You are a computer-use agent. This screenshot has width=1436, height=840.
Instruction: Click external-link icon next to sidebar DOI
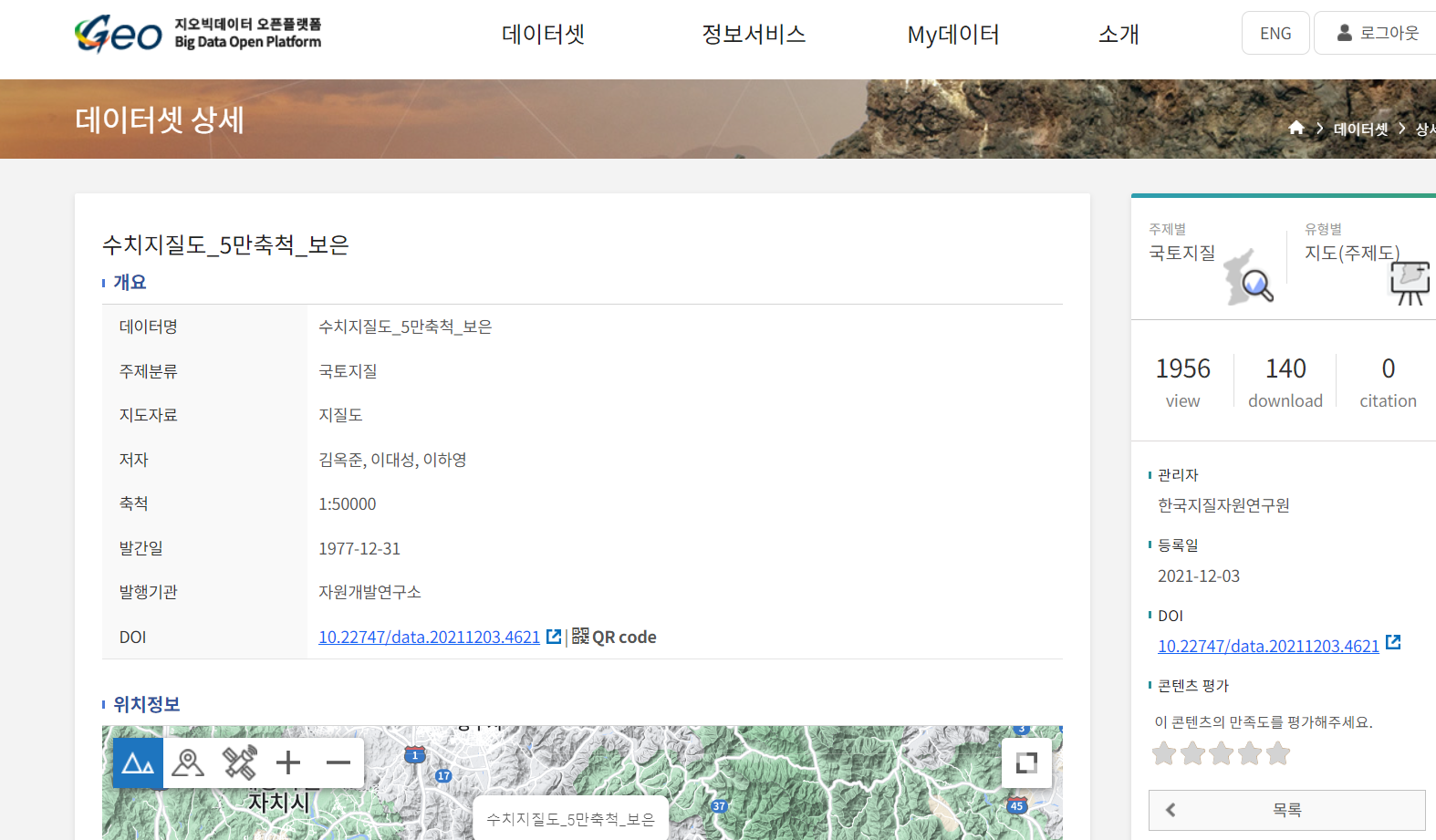coord(1393,643)
